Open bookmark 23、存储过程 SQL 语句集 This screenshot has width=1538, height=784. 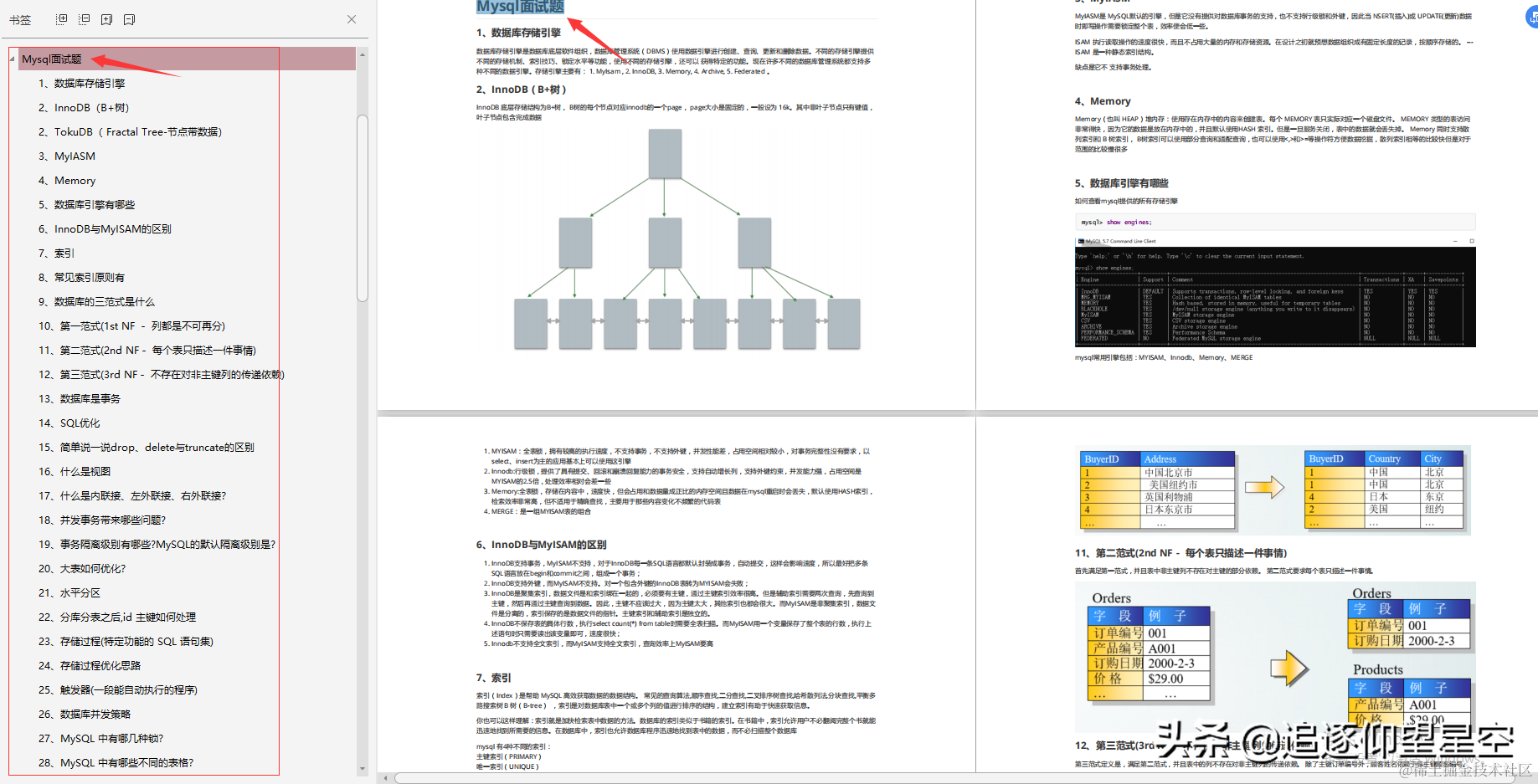(x=126, y=641)
